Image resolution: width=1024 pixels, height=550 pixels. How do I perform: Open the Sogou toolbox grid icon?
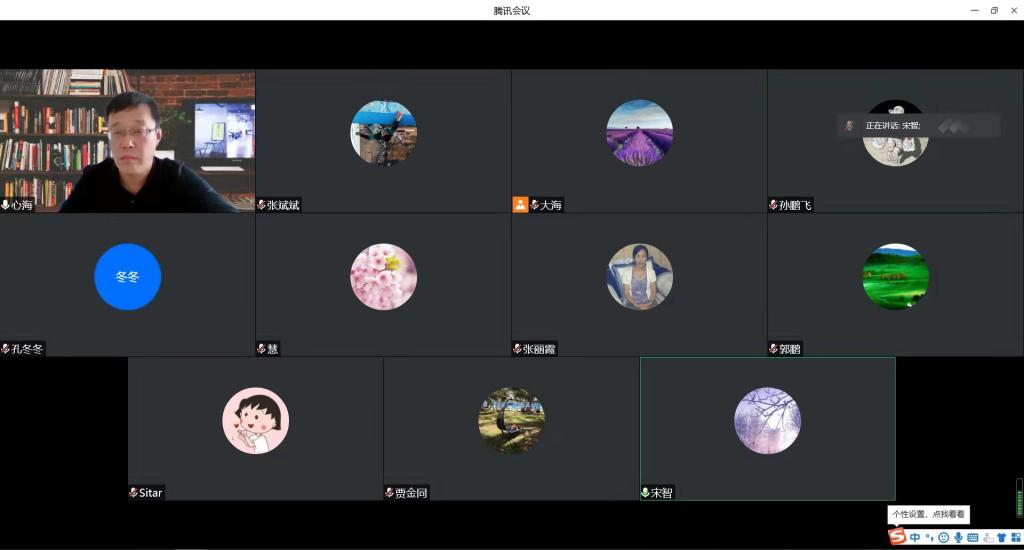point(1015,538)
